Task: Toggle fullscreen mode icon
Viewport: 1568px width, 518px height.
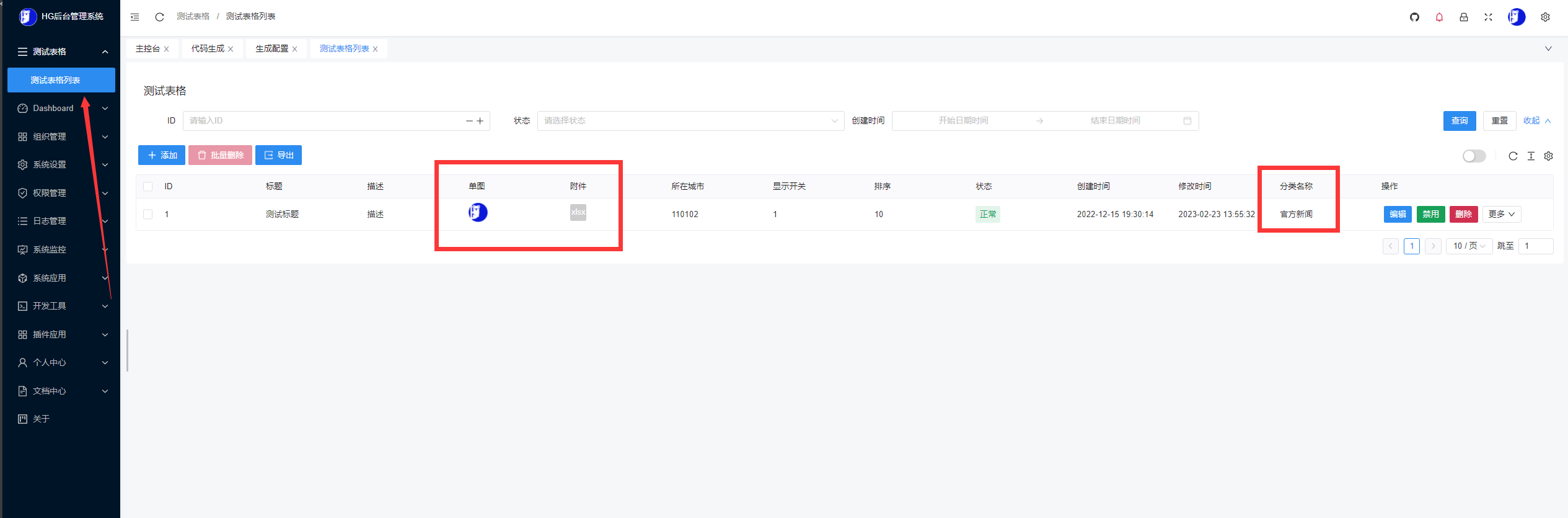Action: pos(1488,17)
